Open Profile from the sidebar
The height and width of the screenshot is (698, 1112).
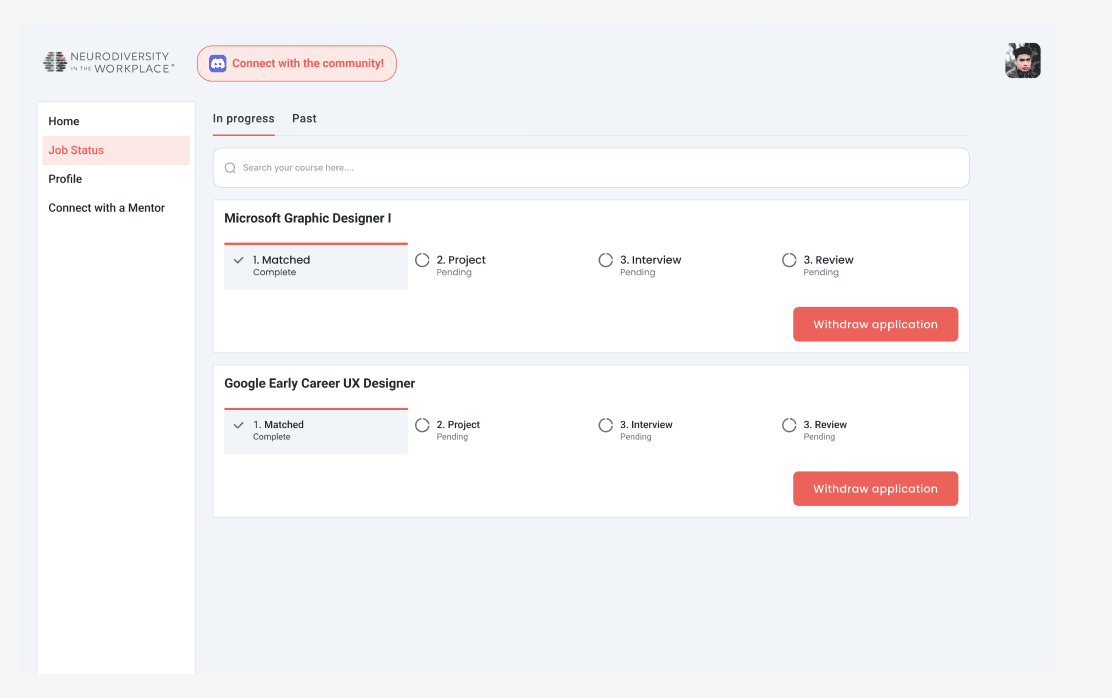click(116, 179)
